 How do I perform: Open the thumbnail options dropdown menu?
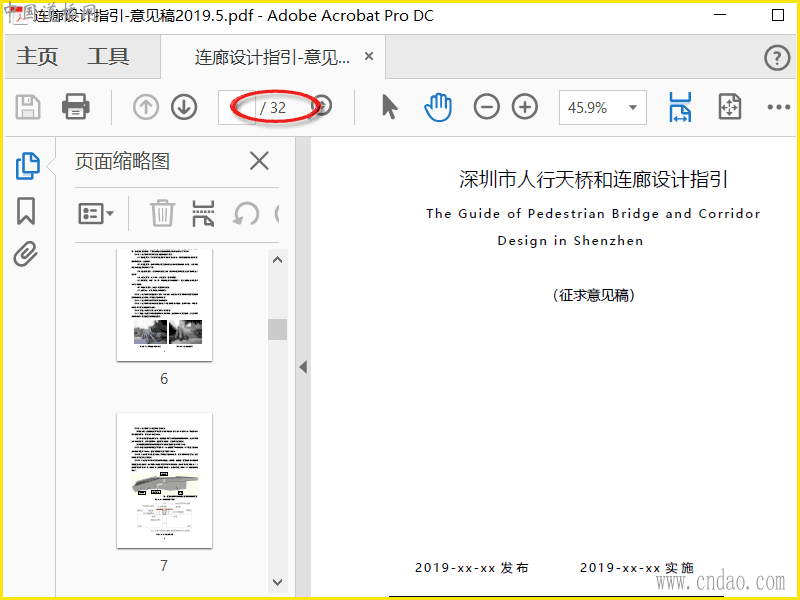click(x=96, y=213)
